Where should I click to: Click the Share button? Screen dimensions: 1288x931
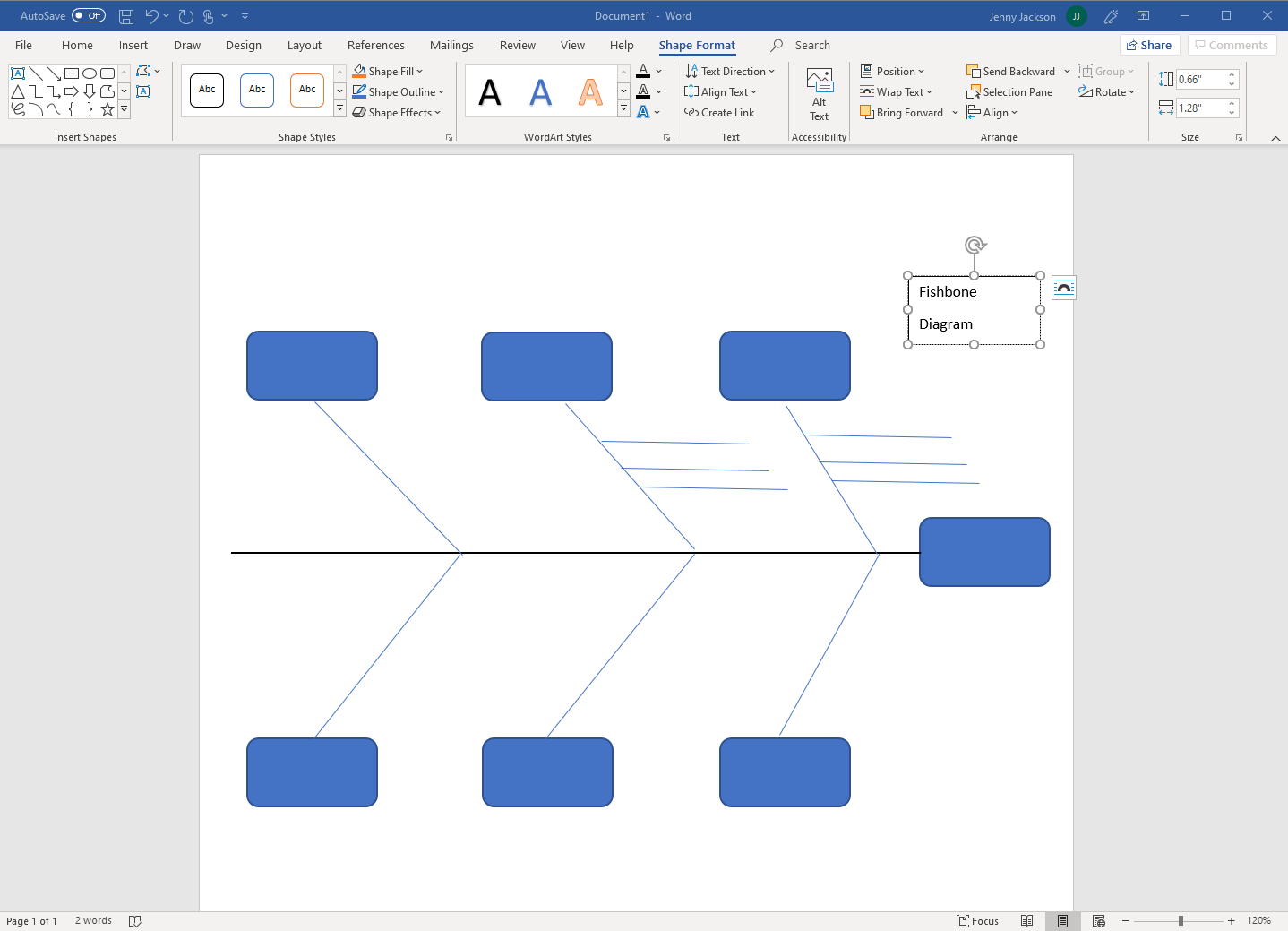coord(1148,46)
